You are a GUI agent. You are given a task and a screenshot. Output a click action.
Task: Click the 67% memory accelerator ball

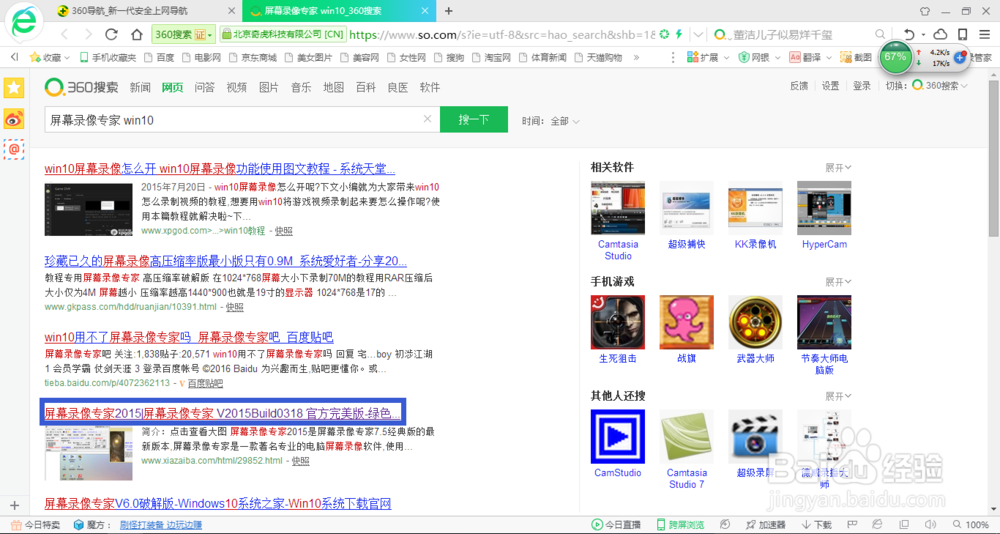[895, 57]
